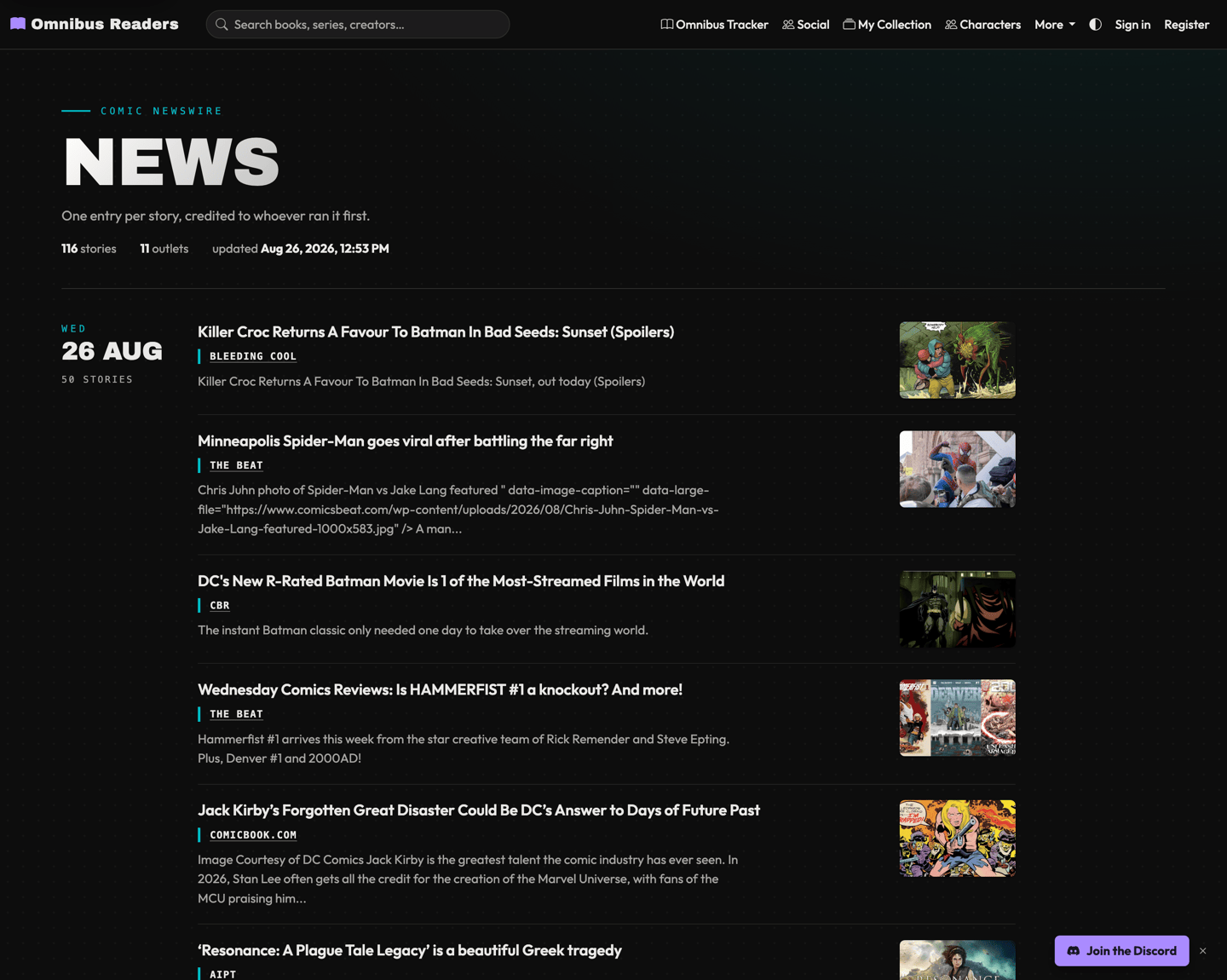Open the Resonance: A Plague Tale Legacy headline
This screenshot has width=1227, height=980.
[410, 950]
